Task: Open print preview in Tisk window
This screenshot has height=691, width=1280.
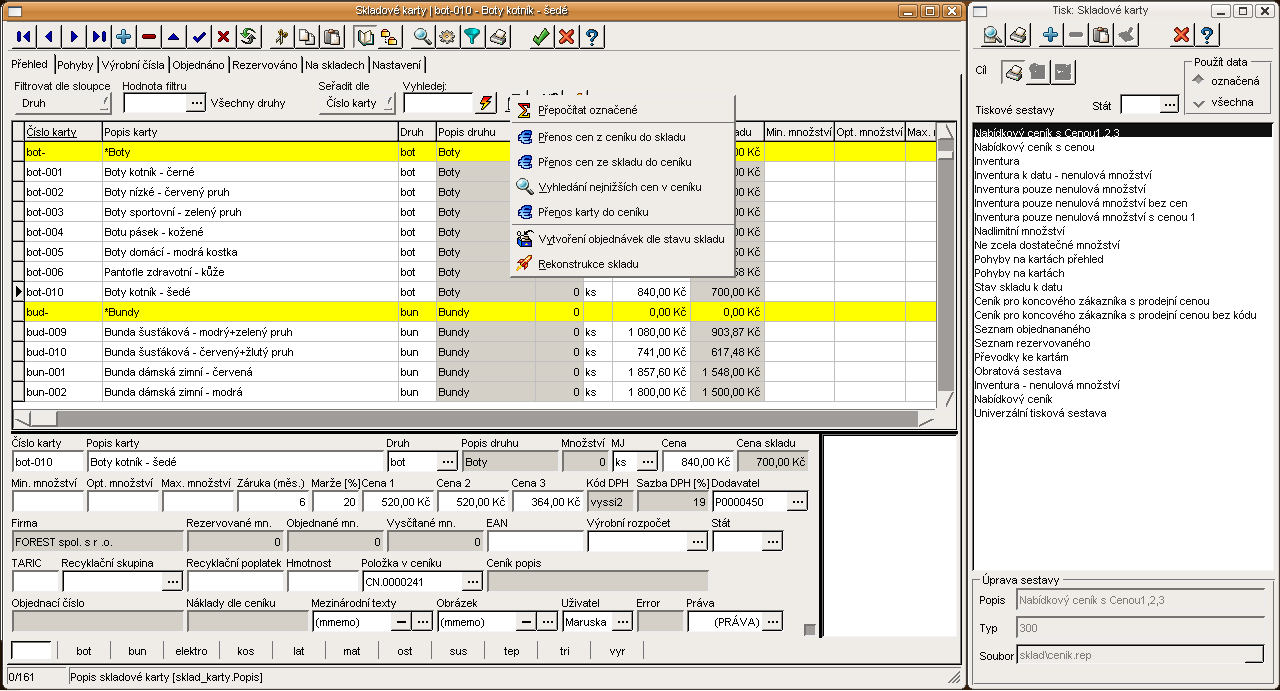Action: (x=993, y=36)
